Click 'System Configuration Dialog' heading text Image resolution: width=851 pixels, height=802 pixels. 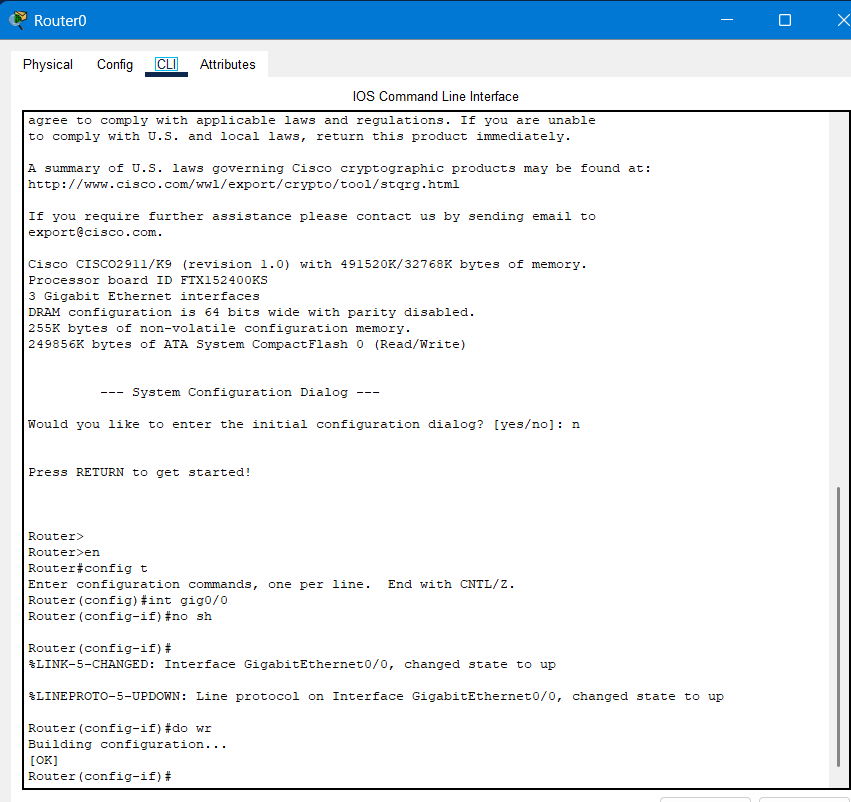pos(240,392)
